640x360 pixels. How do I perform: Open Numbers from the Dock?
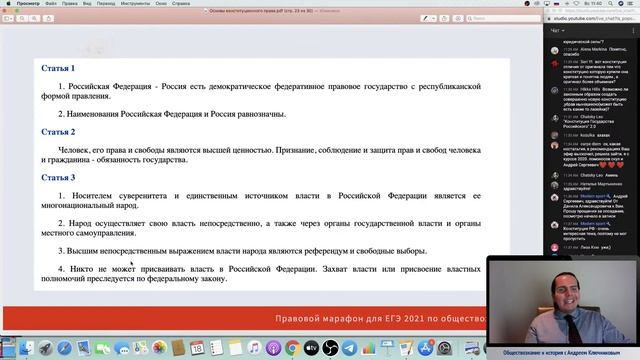coord(368,348)
